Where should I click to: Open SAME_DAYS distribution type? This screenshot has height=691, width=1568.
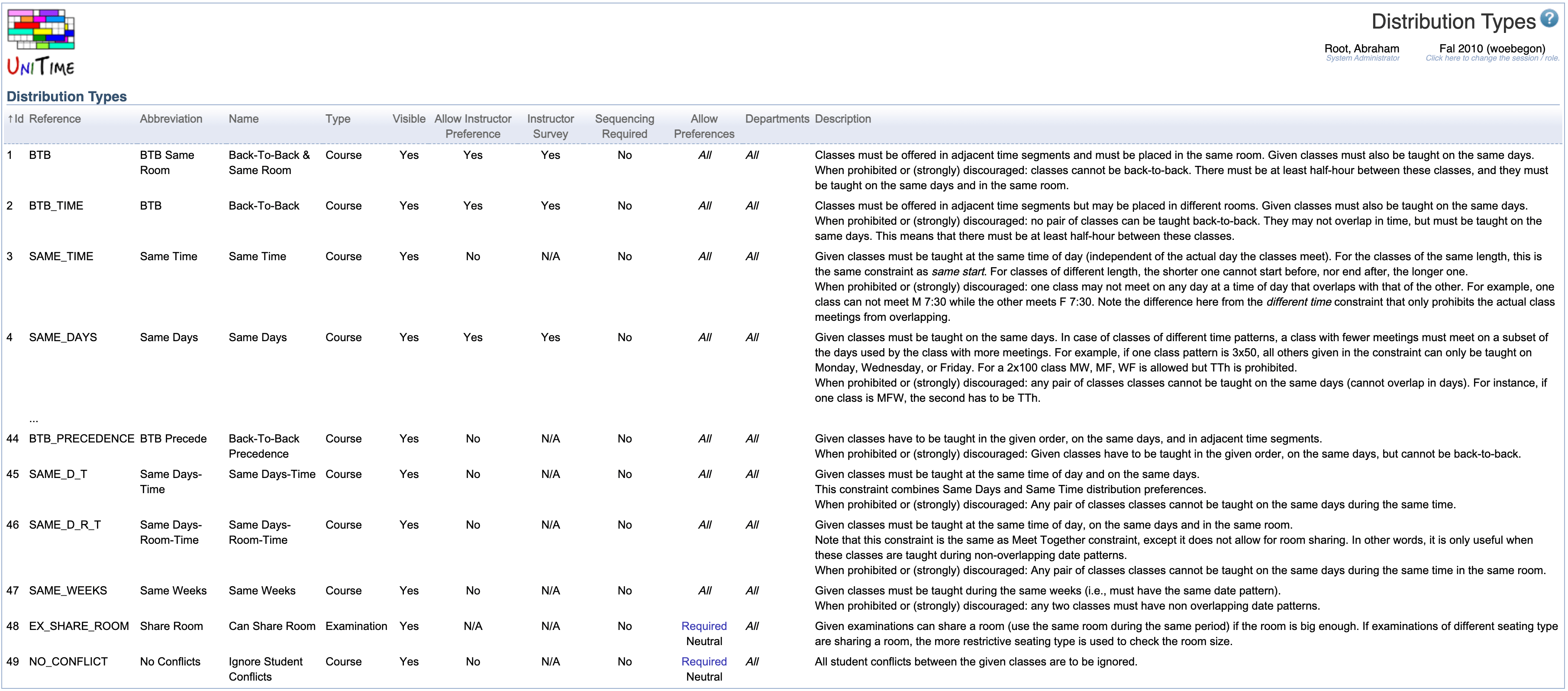(x=63, y=337)
